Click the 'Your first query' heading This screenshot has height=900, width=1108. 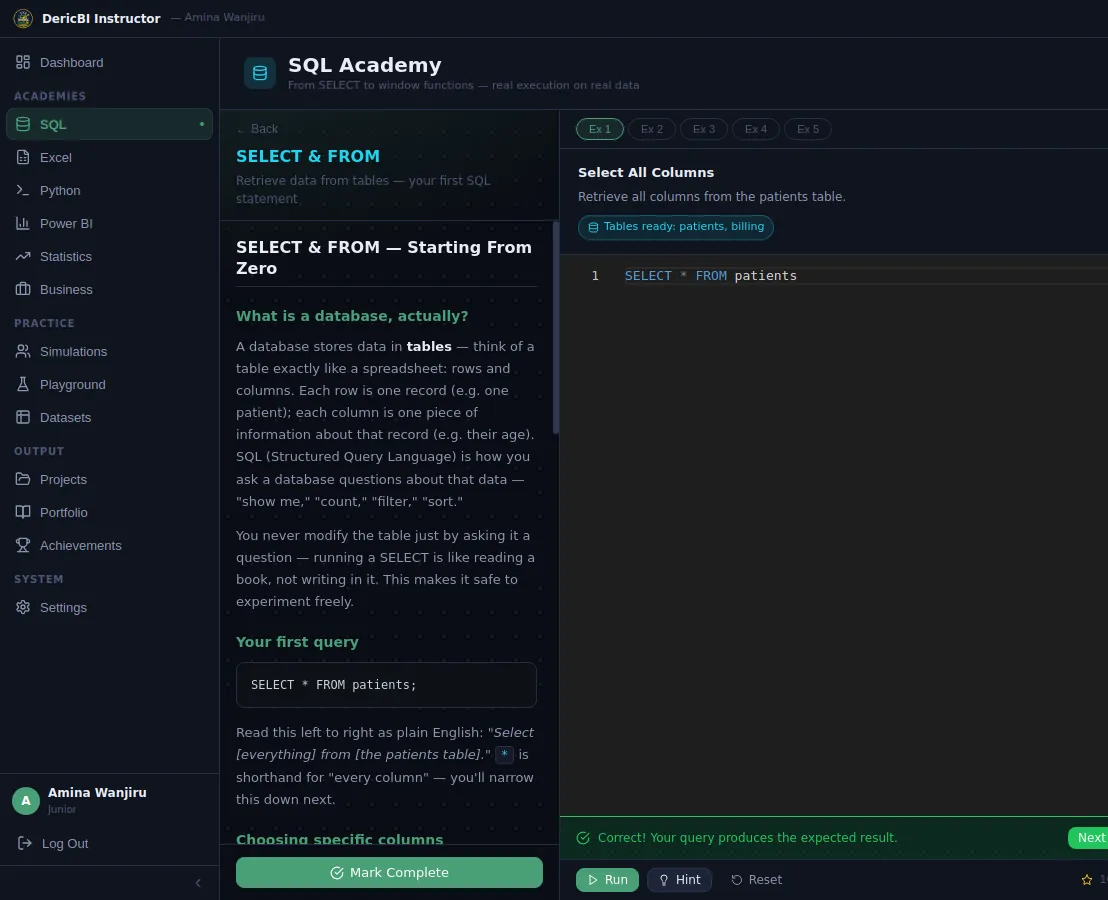pos(297,642)
